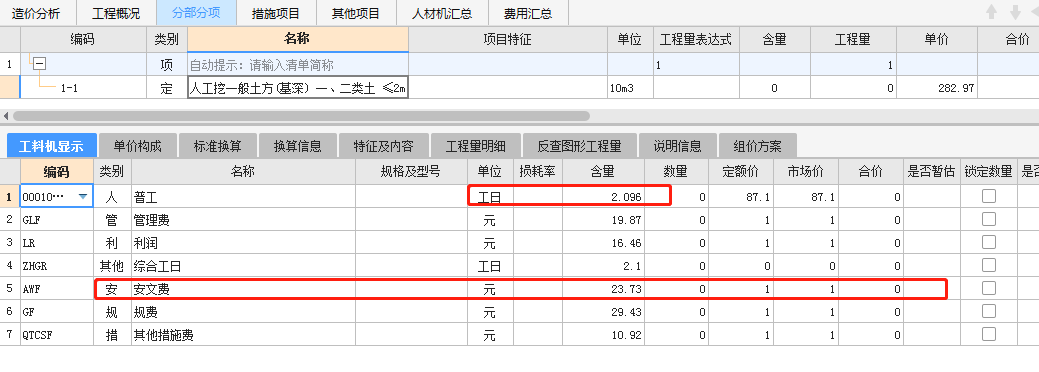Click the 安文费 name cell
1039x372 pixels.
click(243, 289)
